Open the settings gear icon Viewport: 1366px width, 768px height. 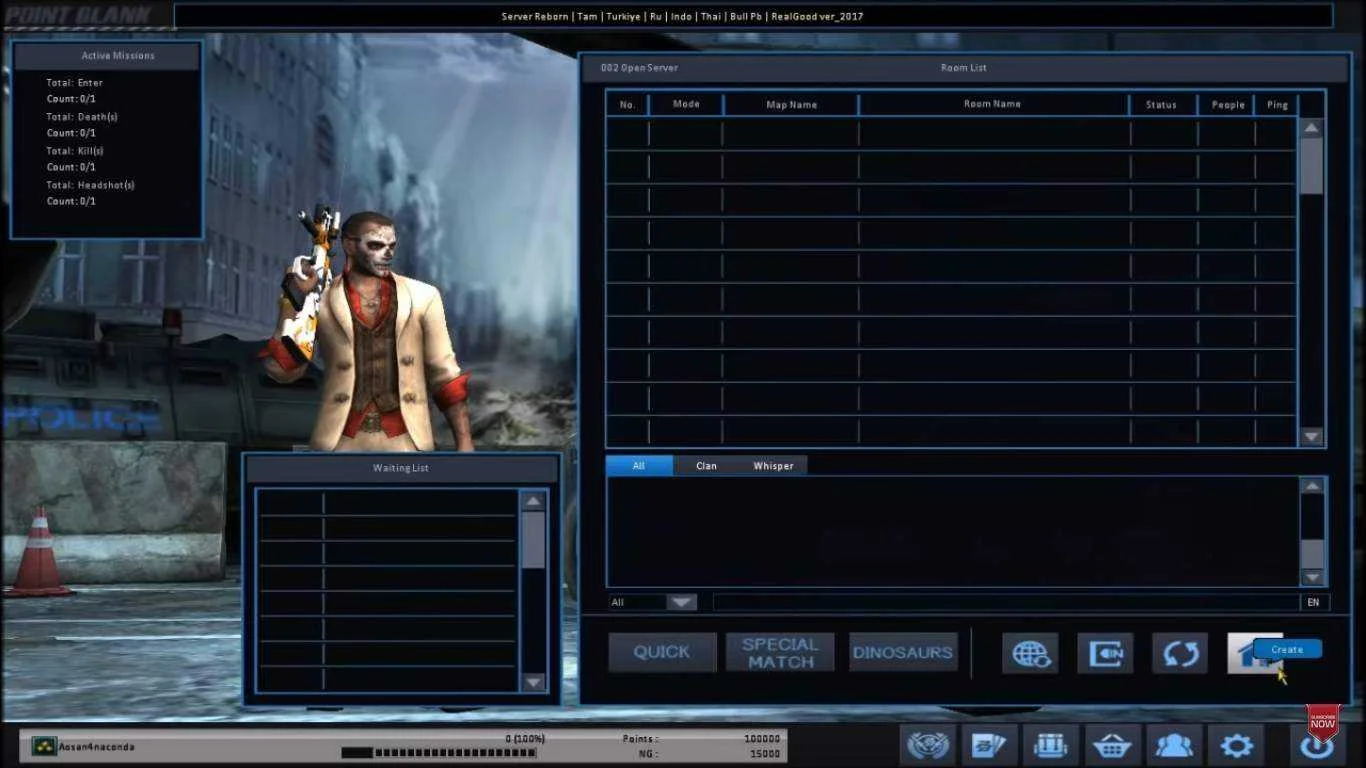coord(1236,745)
